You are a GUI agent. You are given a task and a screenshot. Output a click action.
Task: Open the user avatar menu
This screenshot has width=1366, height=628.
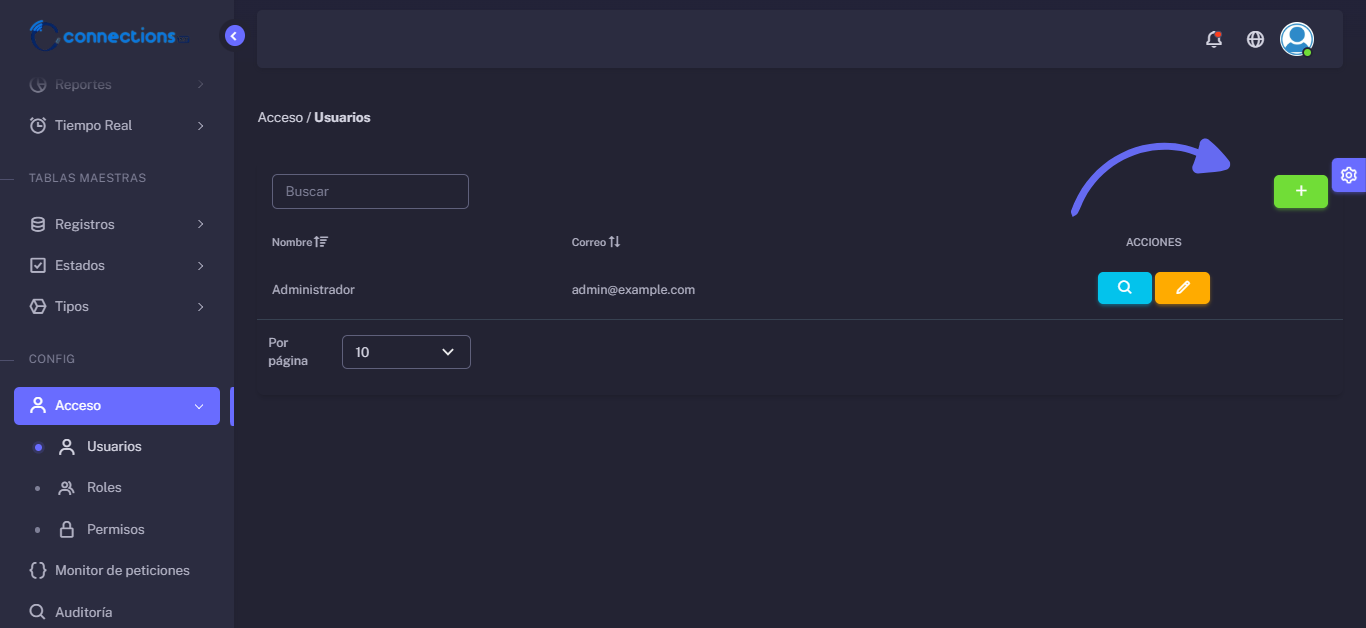1297,39
